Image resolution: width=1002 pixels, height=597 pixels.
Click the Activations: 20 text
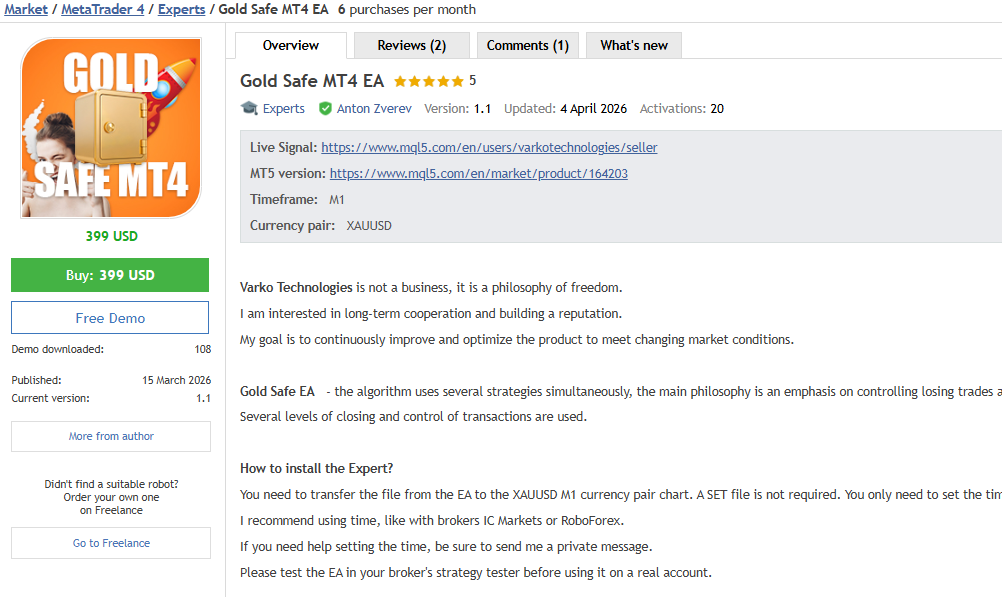click(x=682, y=109)
